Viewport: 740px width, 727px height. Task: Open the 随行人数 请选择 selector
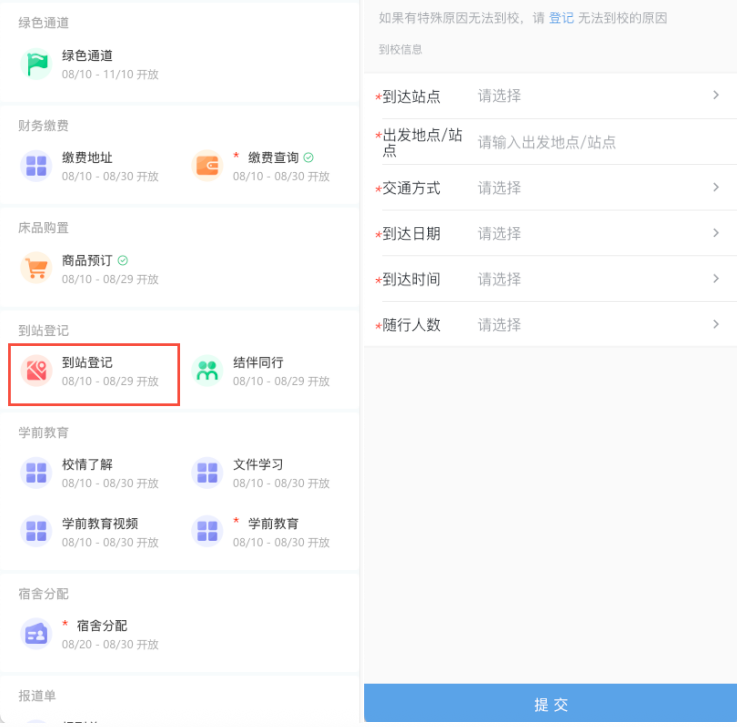coord(500,325)
